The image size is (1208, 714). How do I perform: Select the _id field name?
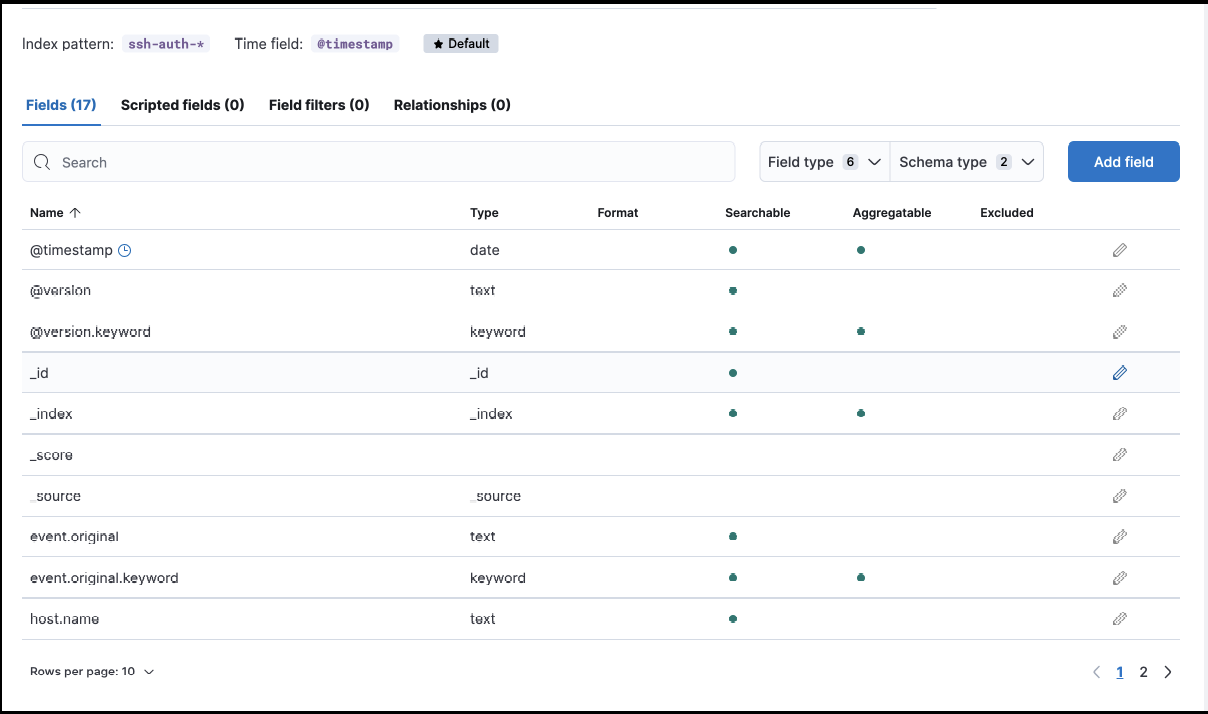coord(39,373)
